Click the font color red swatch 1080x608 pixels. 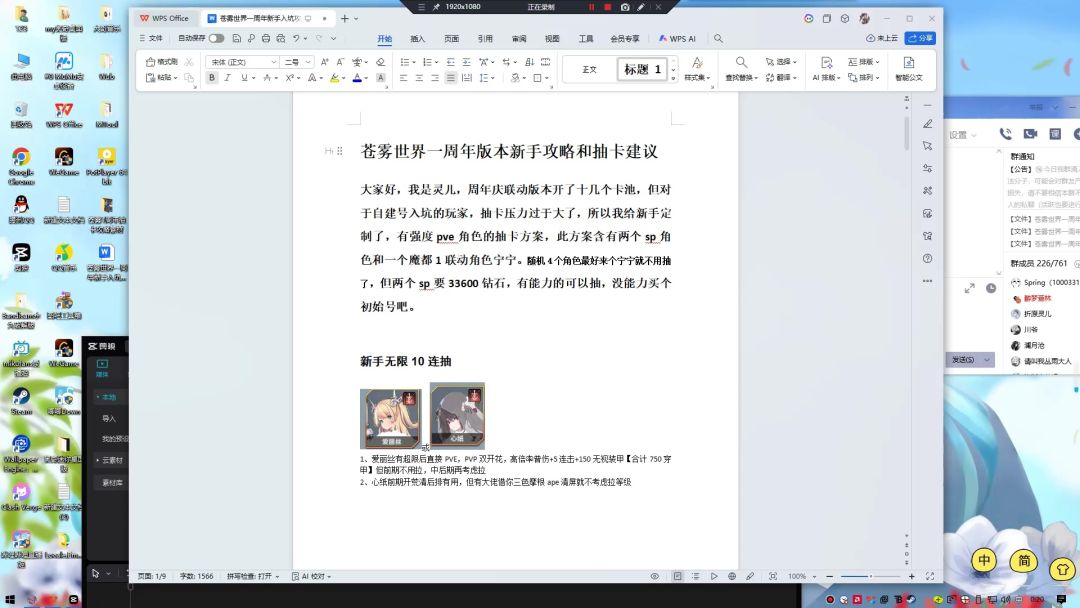(x=357, y=78)
